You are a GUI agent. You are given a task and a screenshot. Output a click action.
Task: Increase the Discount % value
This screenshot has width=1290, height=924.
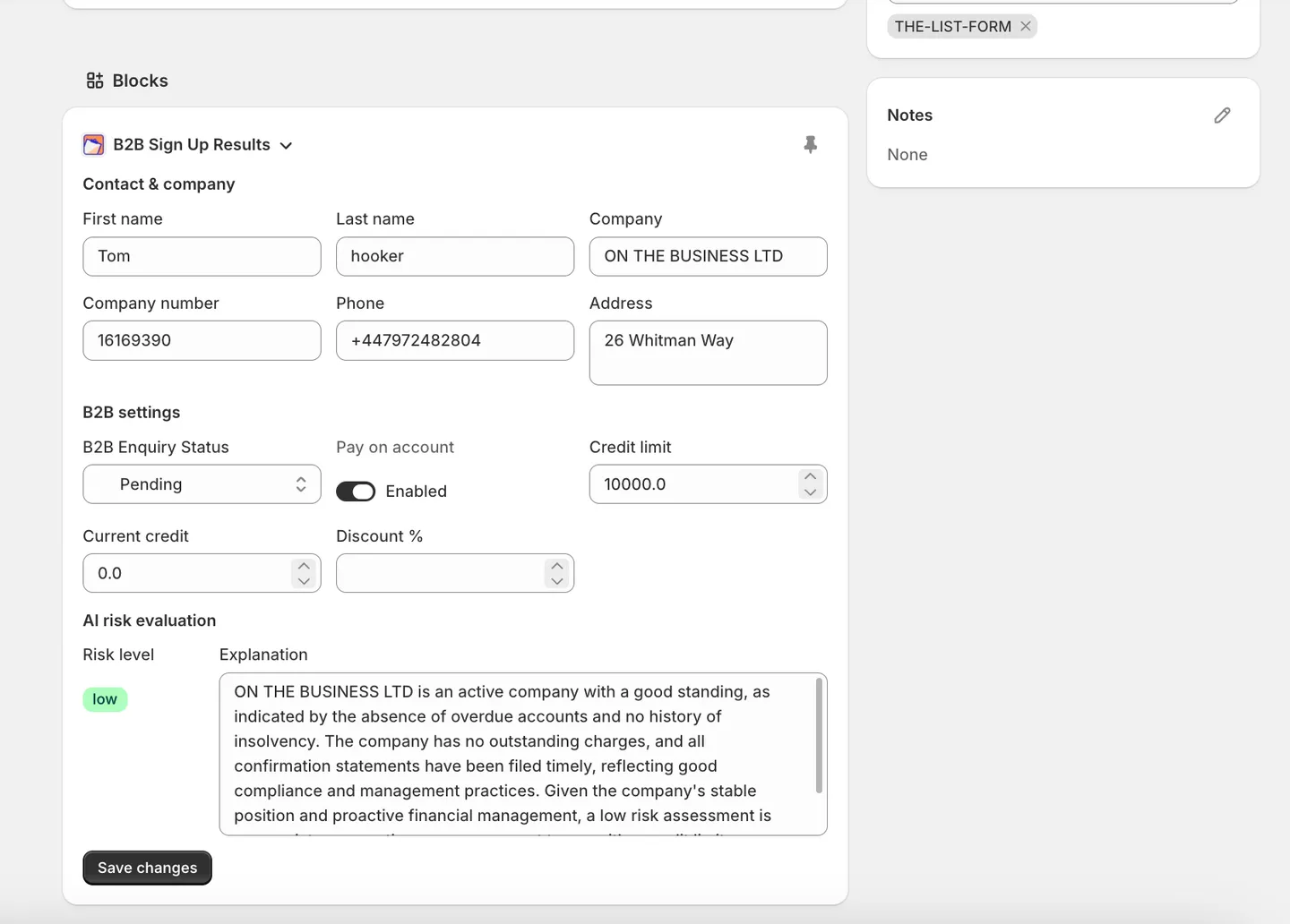[x=557, y=566]
